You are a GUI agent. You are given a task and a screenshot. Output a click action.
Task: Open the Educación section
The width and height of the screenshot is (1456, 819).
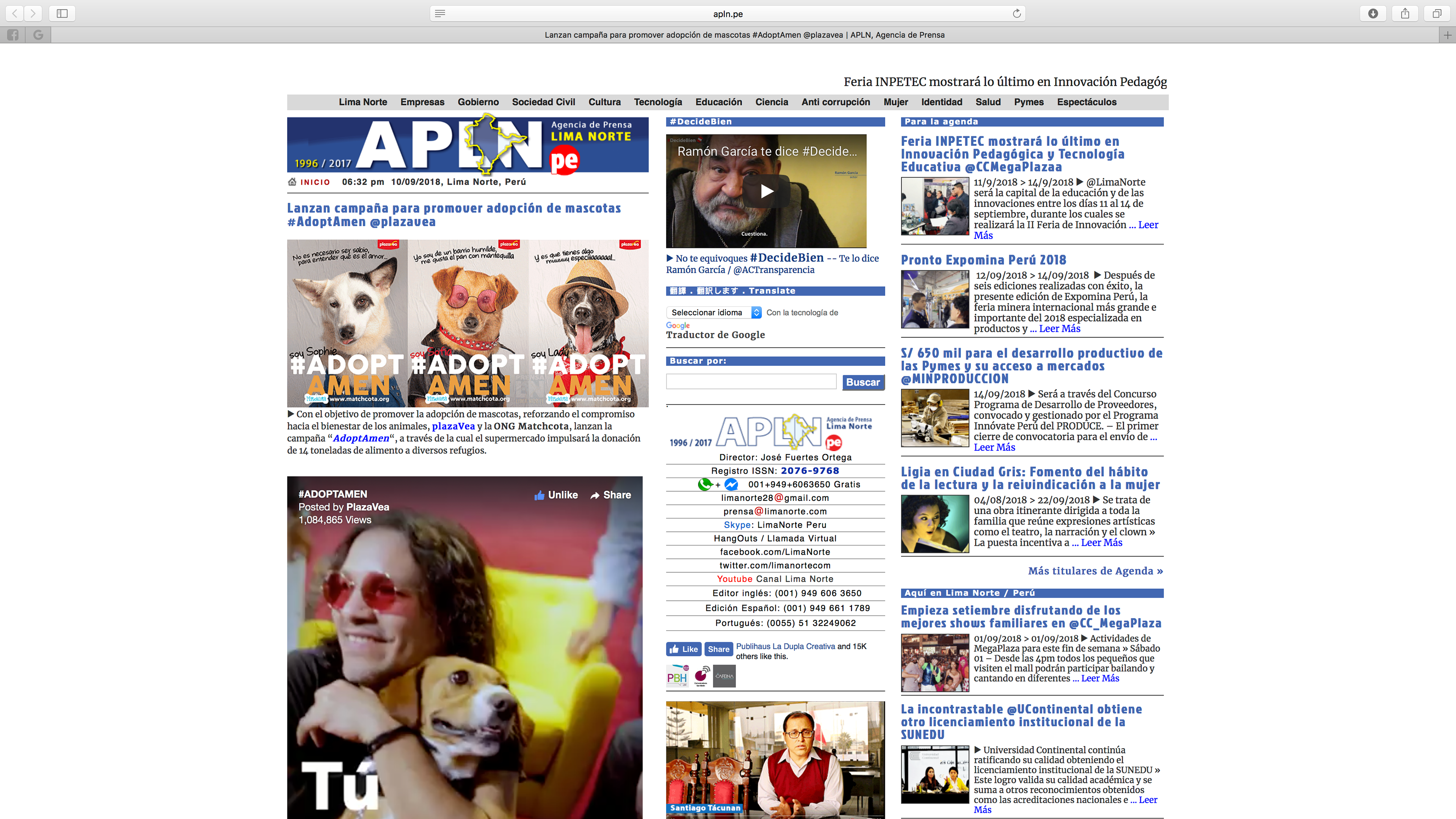(719, 102)
